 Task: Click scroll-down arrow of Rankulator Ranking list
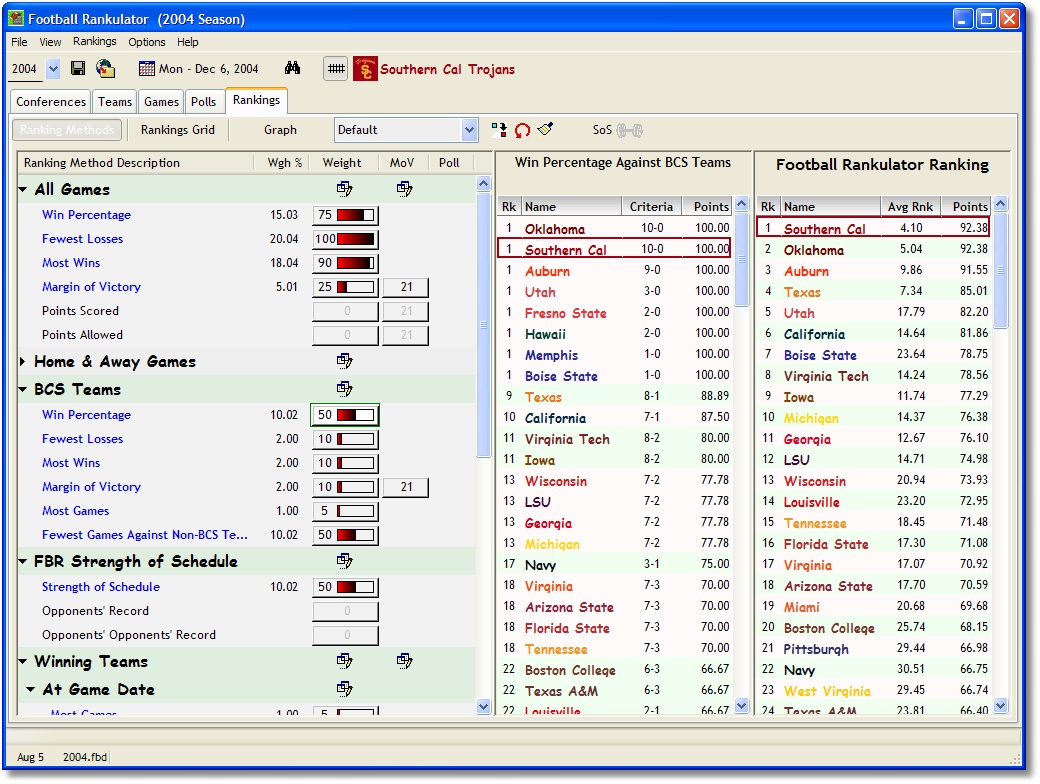1001,706
